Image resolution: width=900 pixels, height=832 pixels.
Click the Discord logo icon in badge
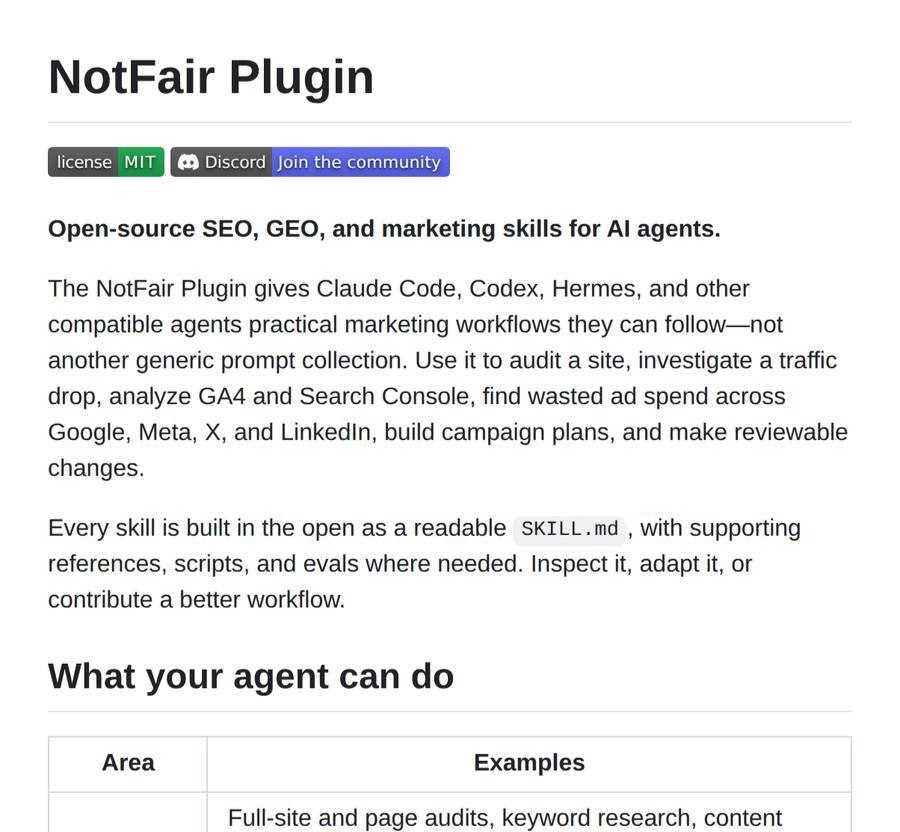(188, 162)
